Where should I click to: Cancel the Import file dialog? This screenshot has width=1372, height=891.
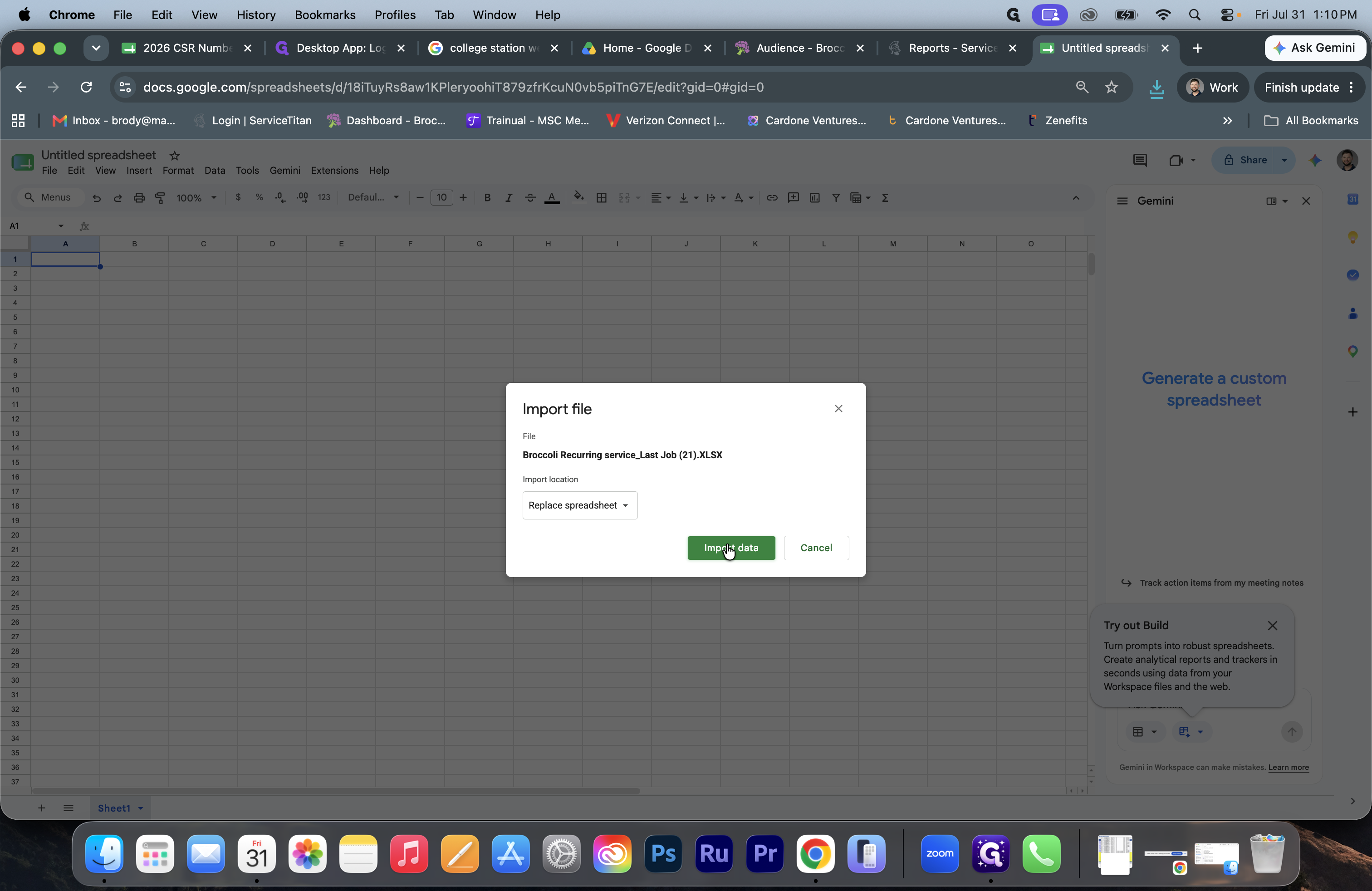(x=816, y=548)
